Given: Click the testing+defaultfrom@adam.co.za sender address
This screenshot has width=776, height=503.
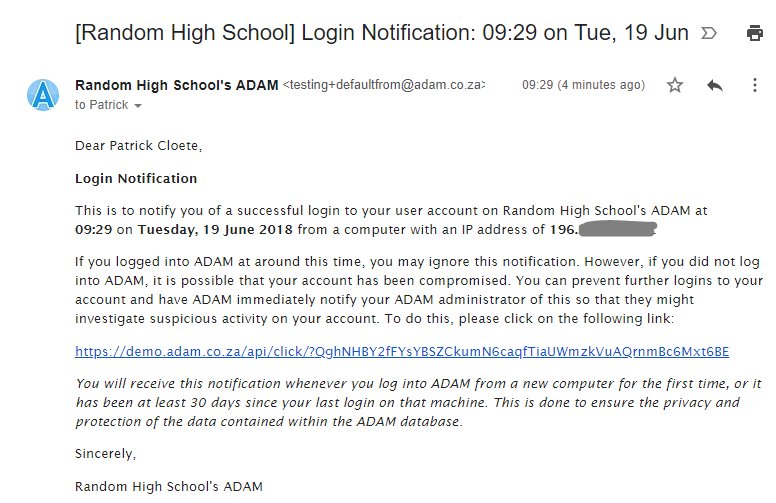Looking at the screenshot, I should coord(384,86).
